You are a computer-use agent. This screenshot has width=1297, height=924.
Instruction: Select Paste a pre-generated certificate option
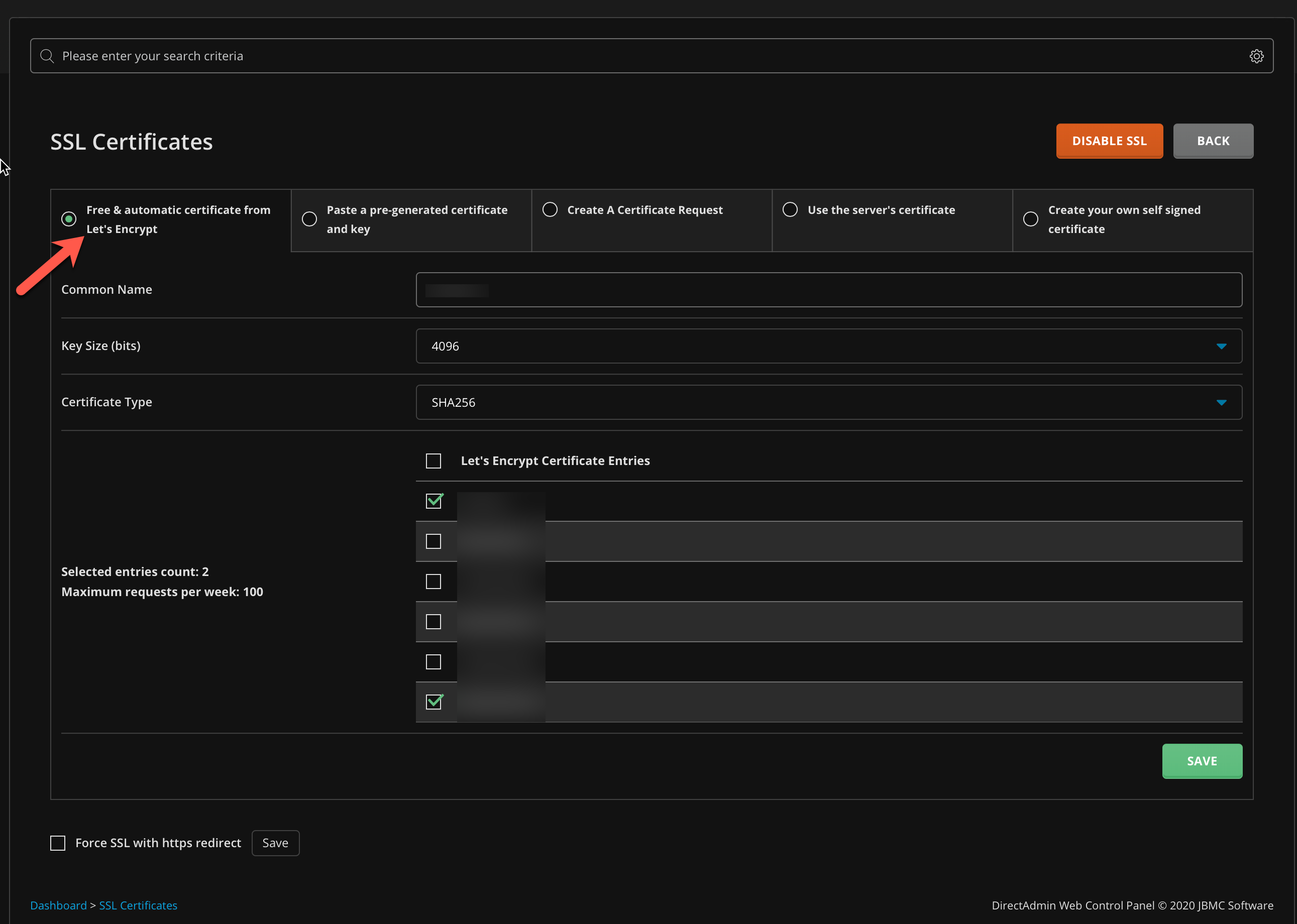click(309, 219)
